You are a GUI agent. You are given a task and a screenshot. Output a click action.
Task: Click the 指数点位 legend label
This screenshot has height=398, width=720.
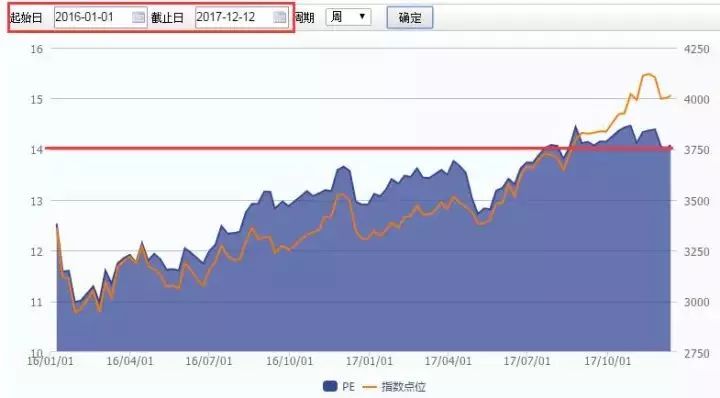coord(403,387)
